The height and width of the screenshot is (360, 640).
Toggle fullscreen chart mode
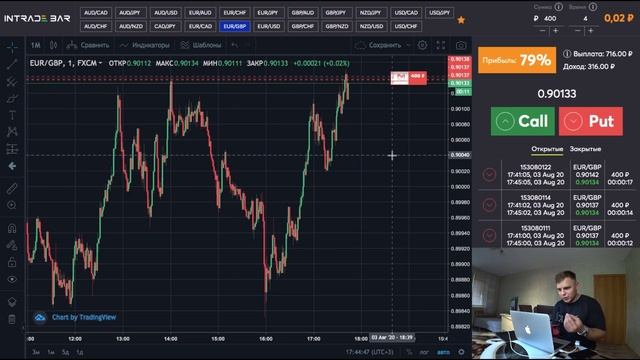coord(441,45)
